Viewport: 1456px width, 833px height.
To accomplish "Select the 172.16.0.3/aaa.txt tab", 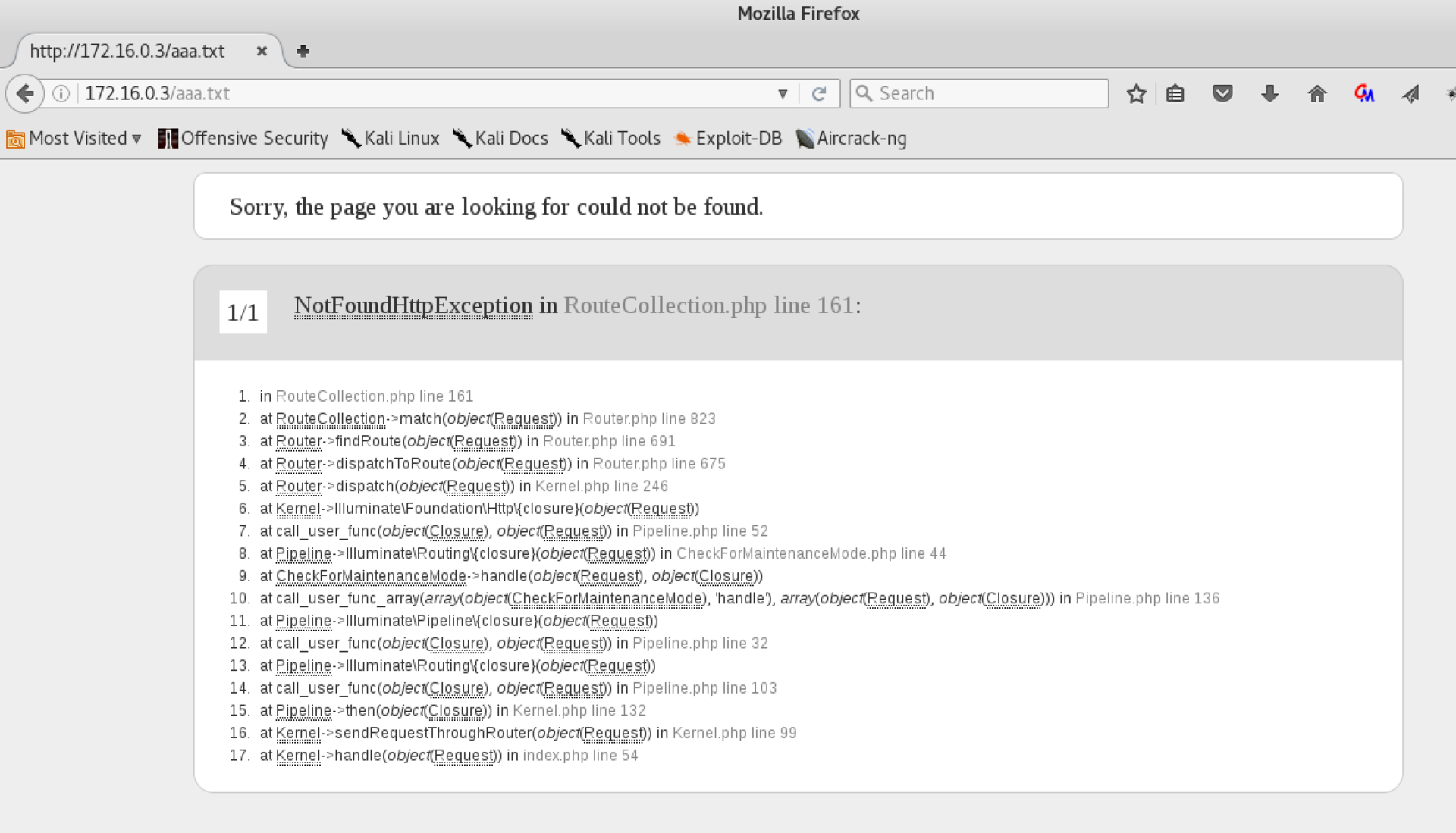I will point(127,51).
